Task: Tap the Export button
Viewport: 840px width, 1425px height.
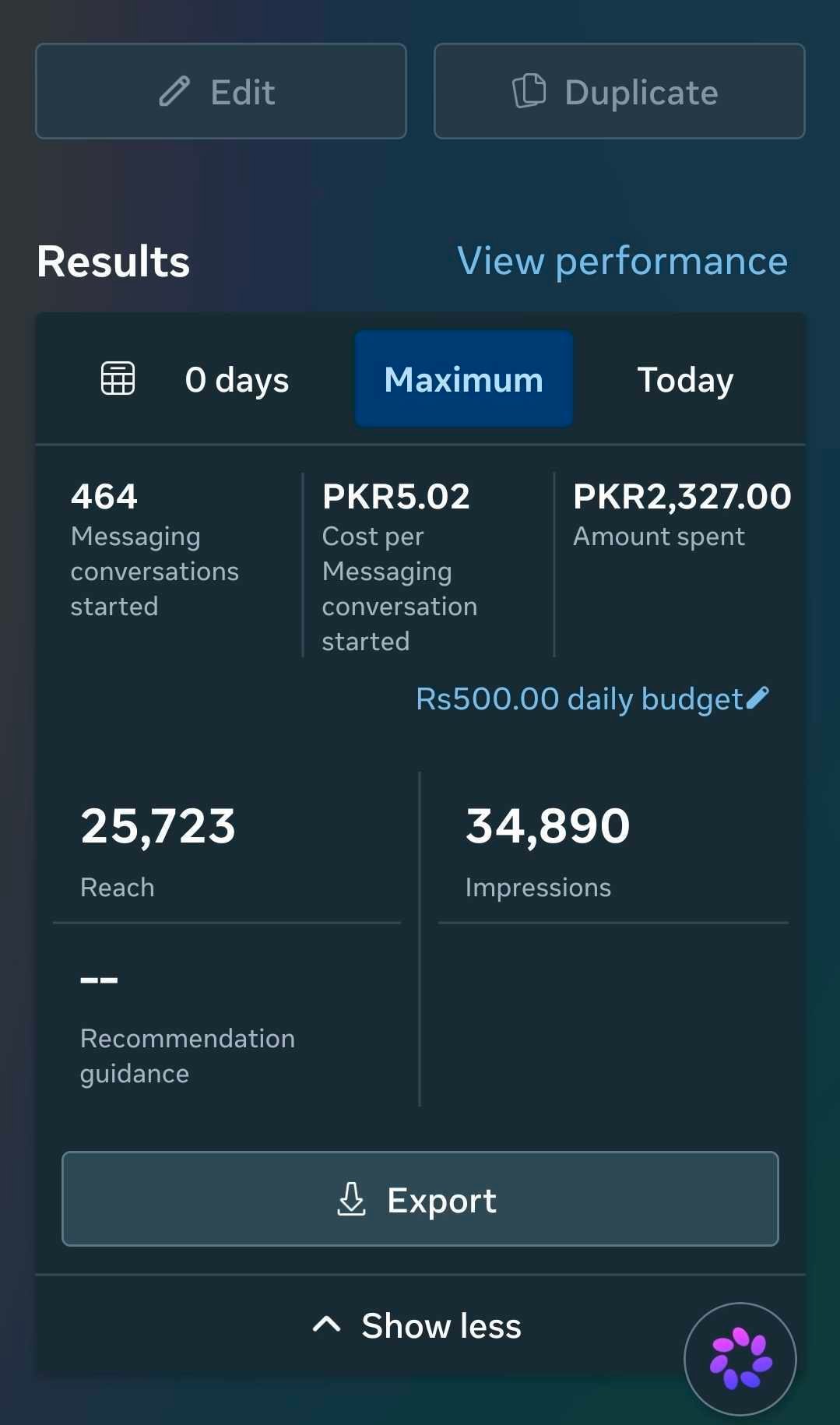Action: tap(420, 1199)
